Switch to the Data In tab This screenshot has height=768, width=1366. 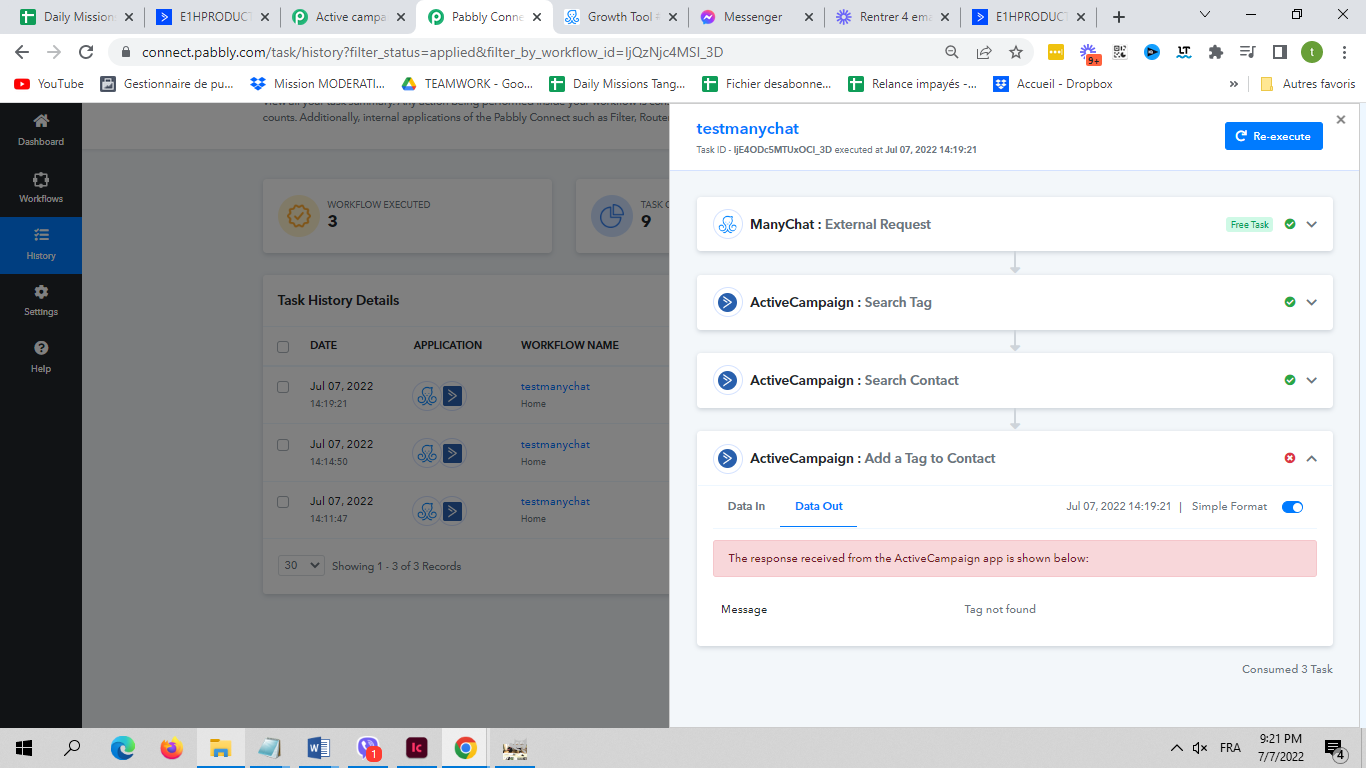point(746,506)
